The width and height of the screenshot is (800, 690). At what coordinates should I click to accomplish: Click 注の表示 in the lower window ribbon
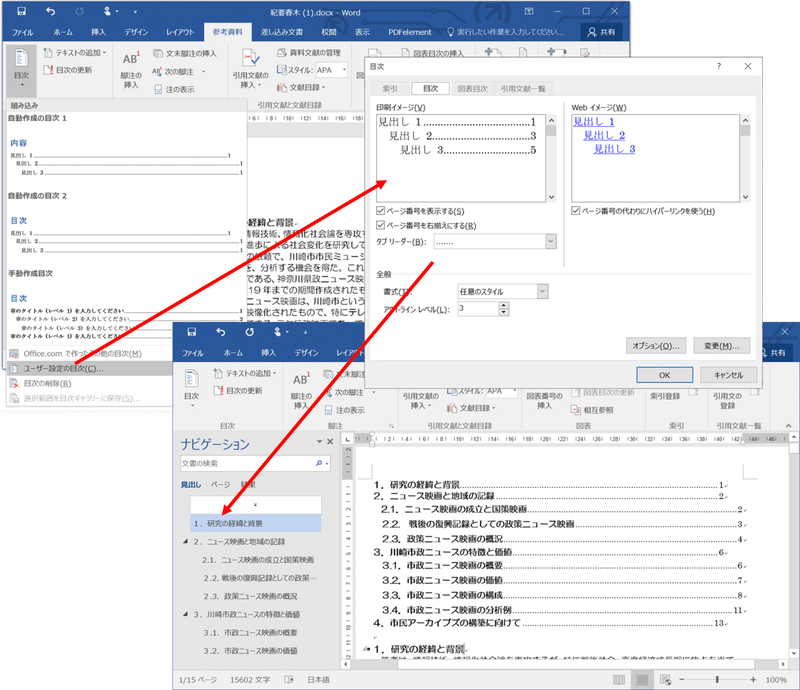[345, 410]
